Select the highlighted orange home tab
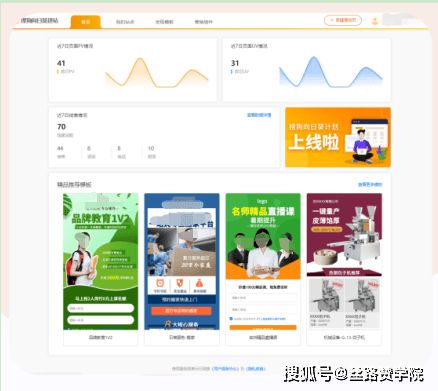This screenshot has height=391, width=438. 86,22
